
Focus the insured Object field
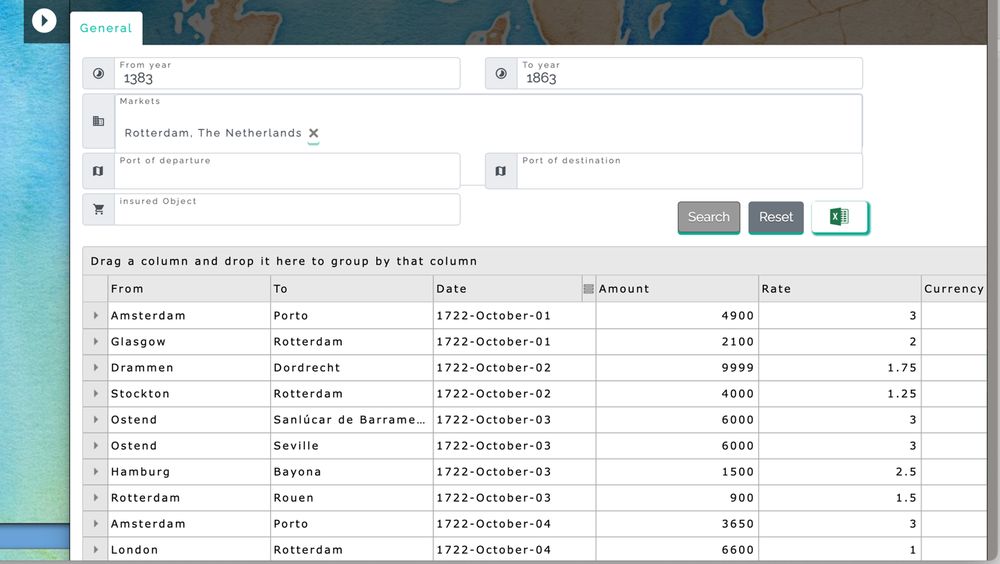tap(287, 209)
